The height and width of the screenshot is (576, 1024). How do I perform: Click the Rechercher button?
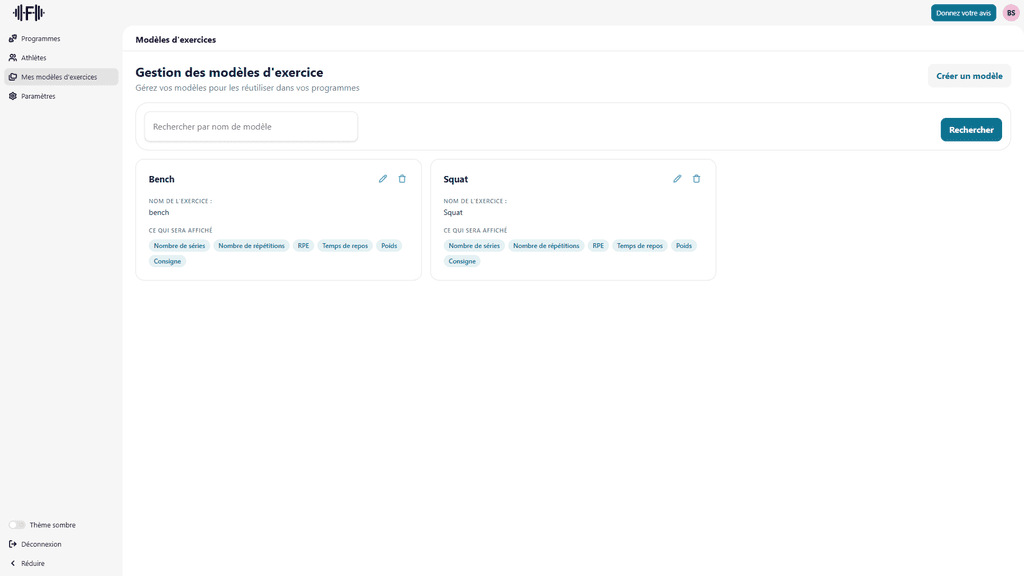click(970, 130)
